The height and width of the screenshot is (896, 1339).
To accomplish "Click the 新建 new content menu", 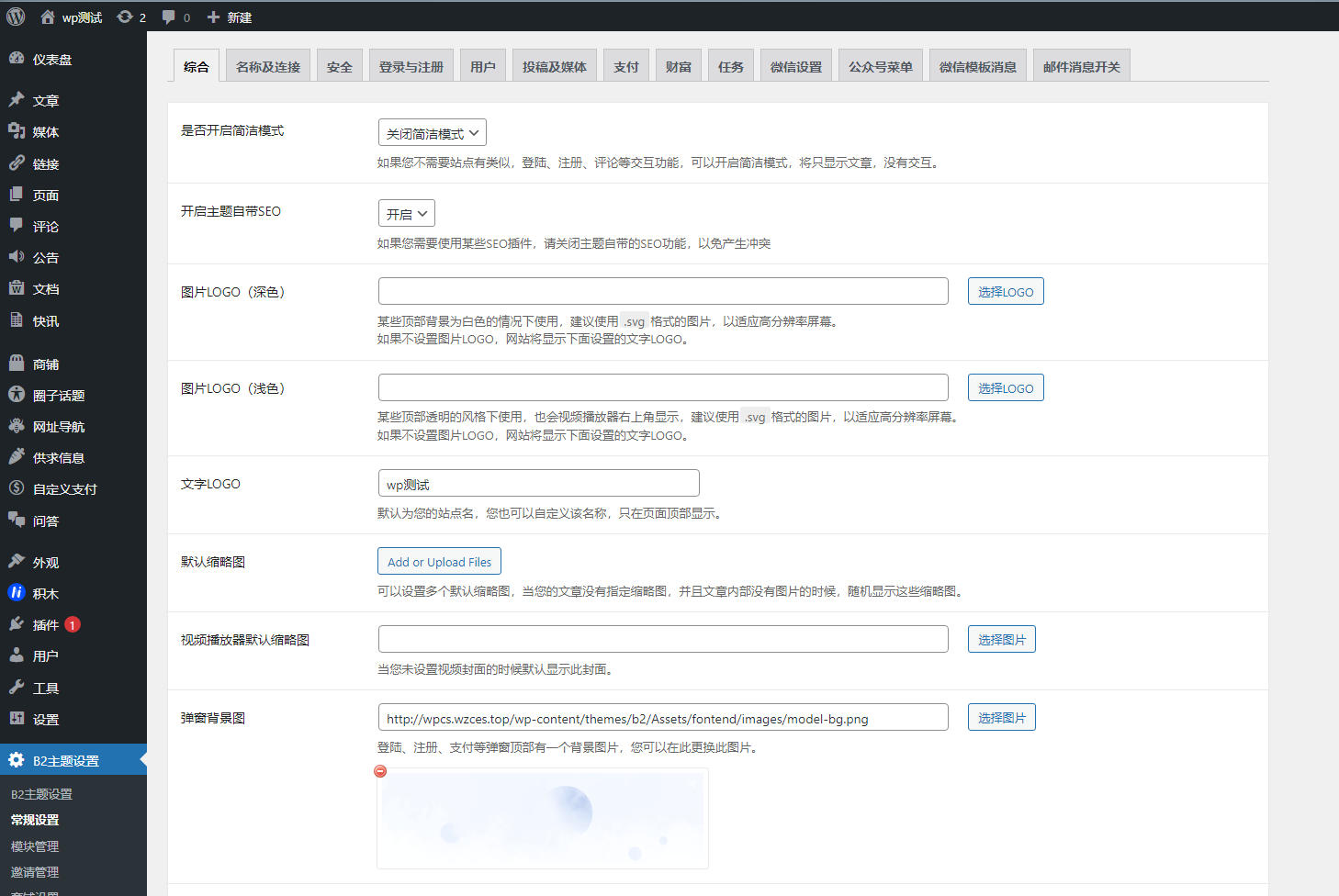I will [x=230, y=17].
